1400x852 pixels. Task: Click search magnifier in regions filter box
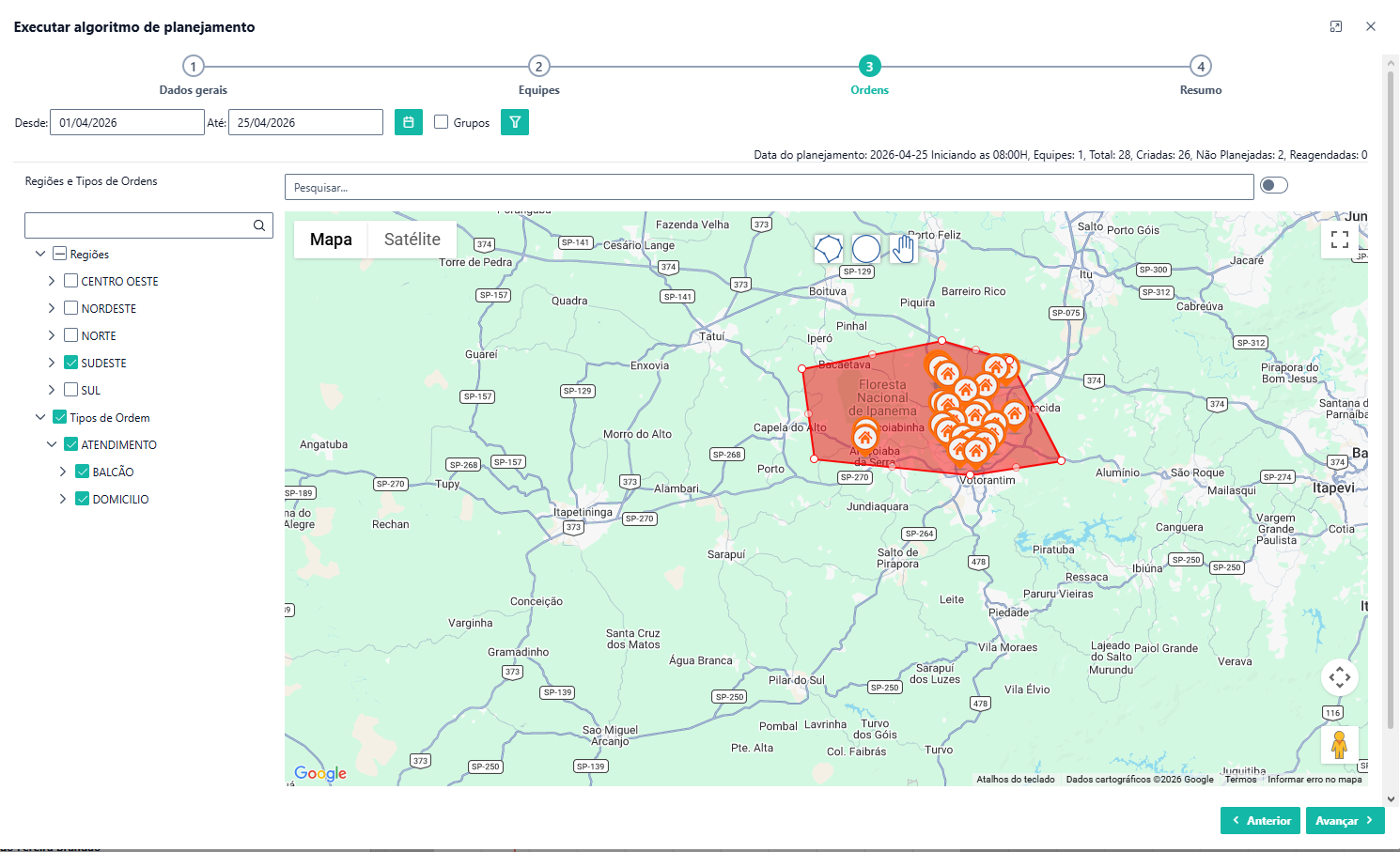259,225
